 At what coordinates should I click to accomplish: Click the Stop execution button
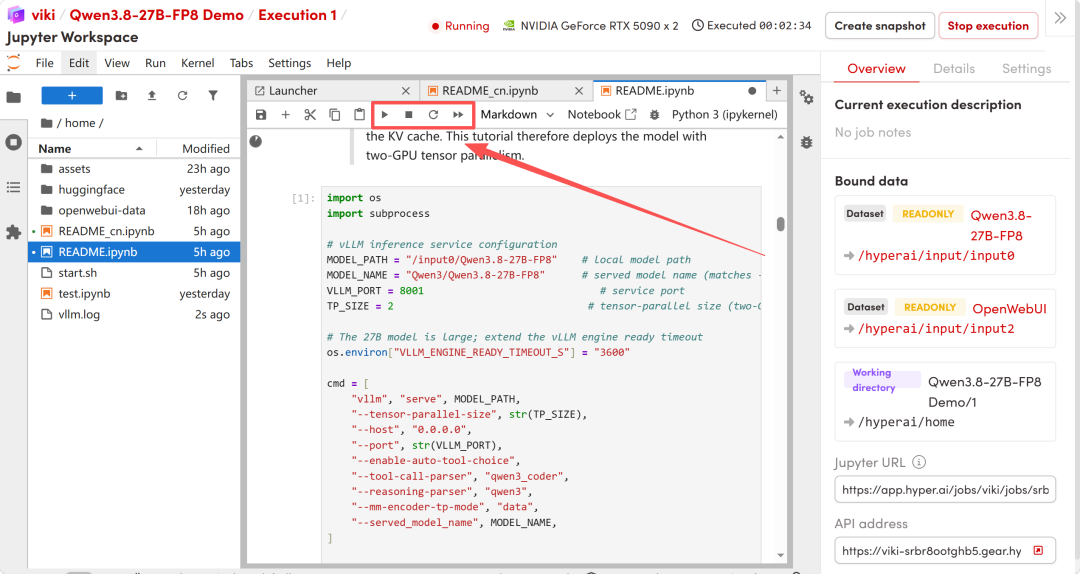[988, 25]
